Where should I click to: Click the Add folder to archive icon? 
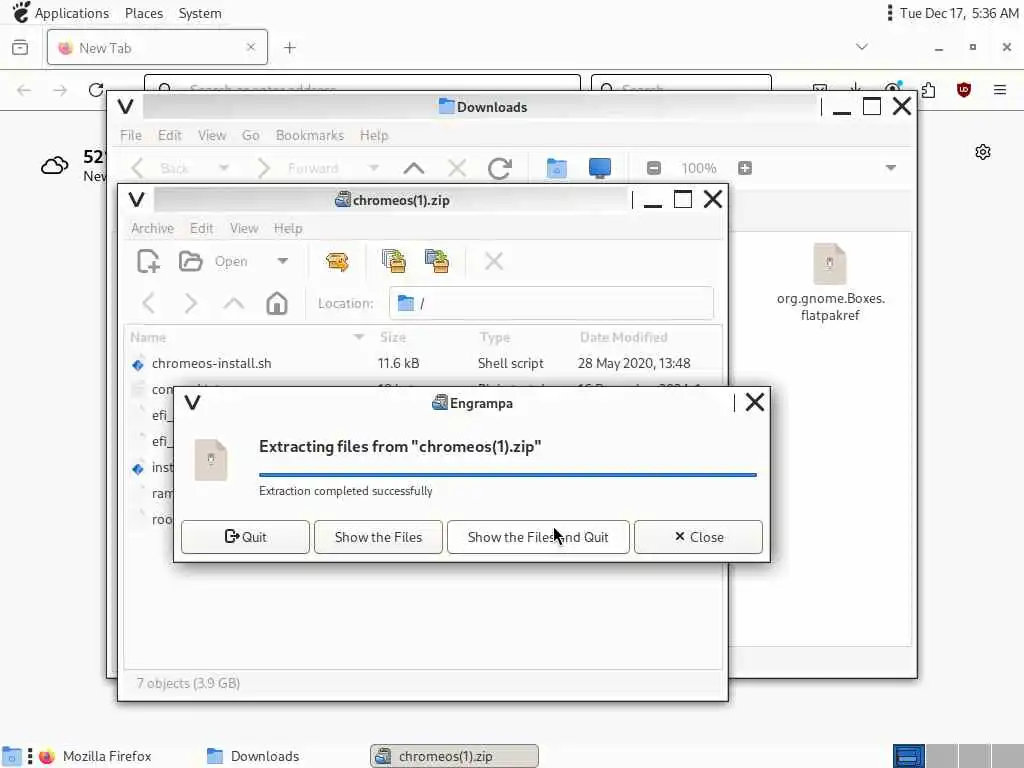(x=437, y=261)
